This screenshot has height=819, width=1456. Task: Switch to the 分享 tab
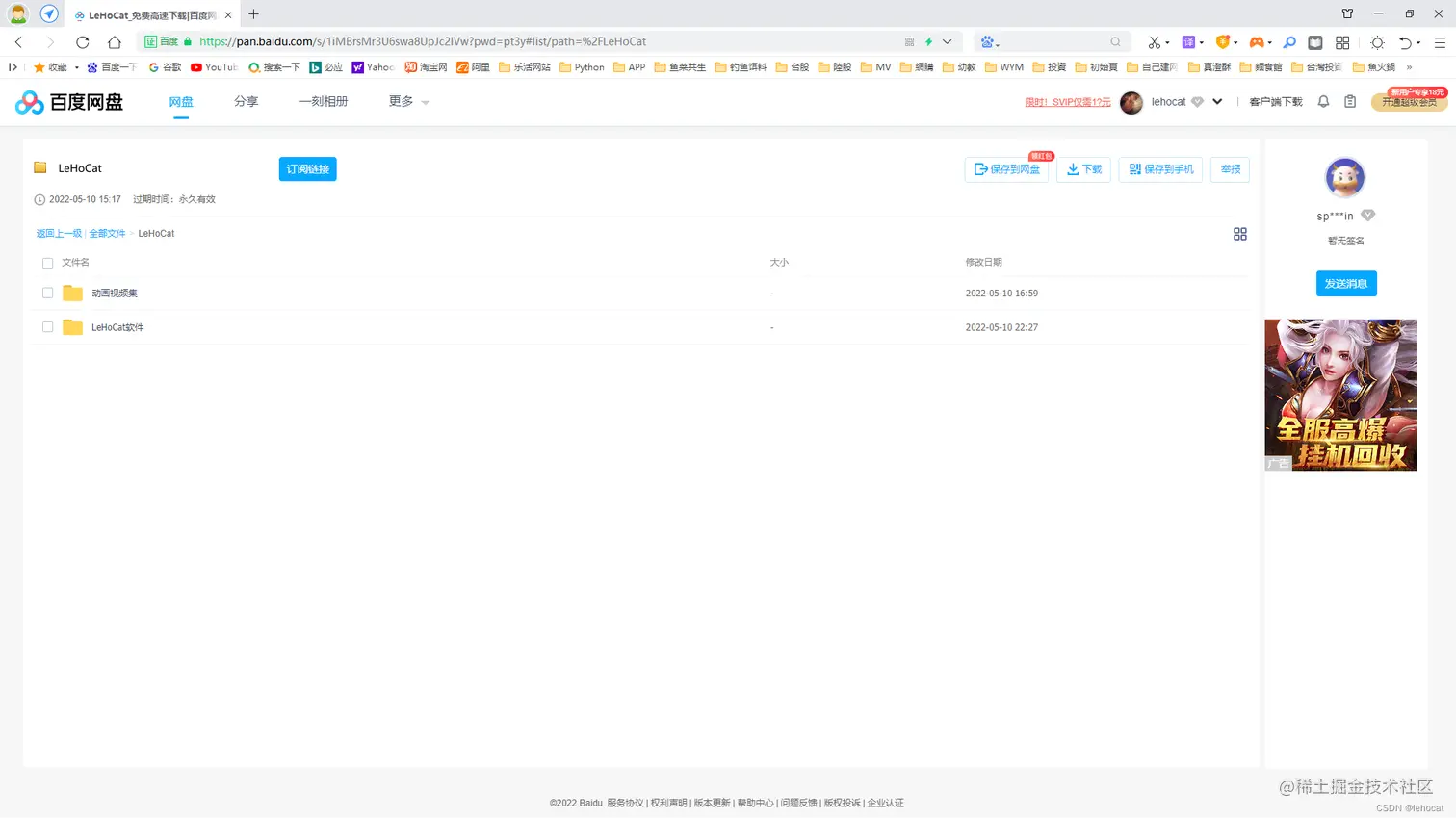(x=247, y=101)
